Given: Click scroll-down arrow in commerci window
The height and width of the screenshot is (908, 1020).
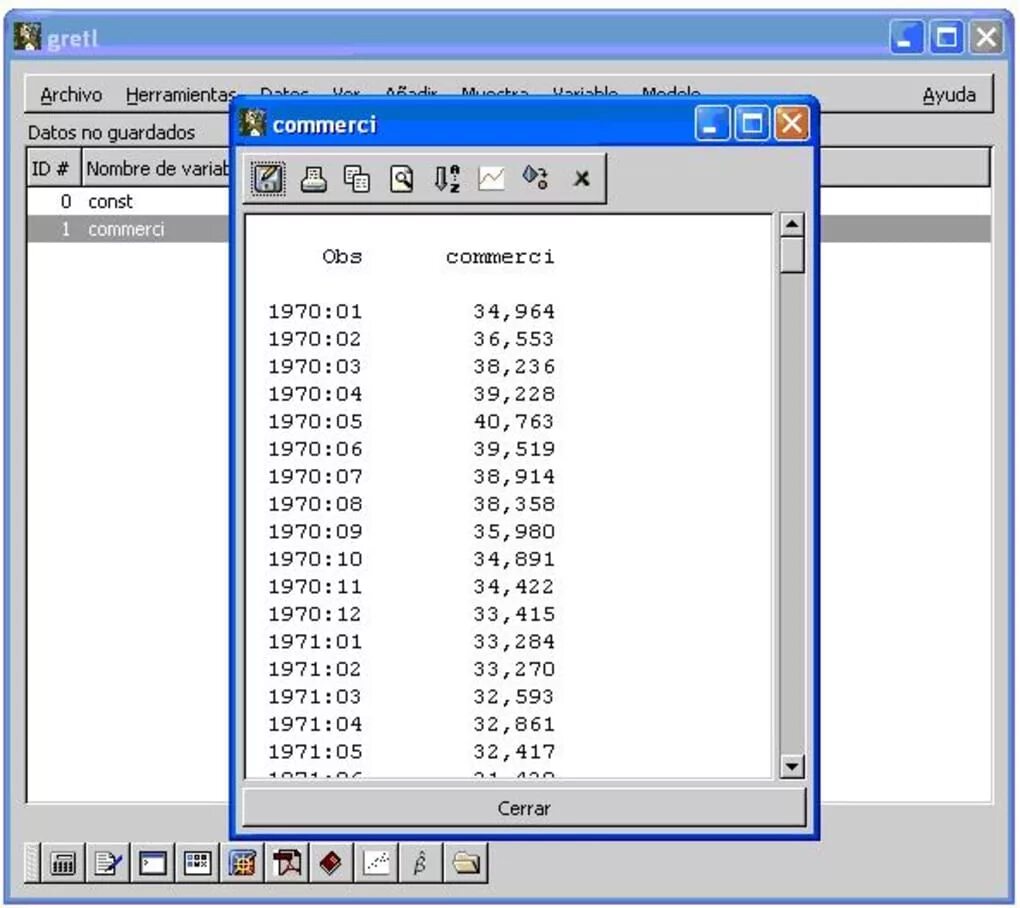Looking at the screenshot, I should [x=792, y=766].
